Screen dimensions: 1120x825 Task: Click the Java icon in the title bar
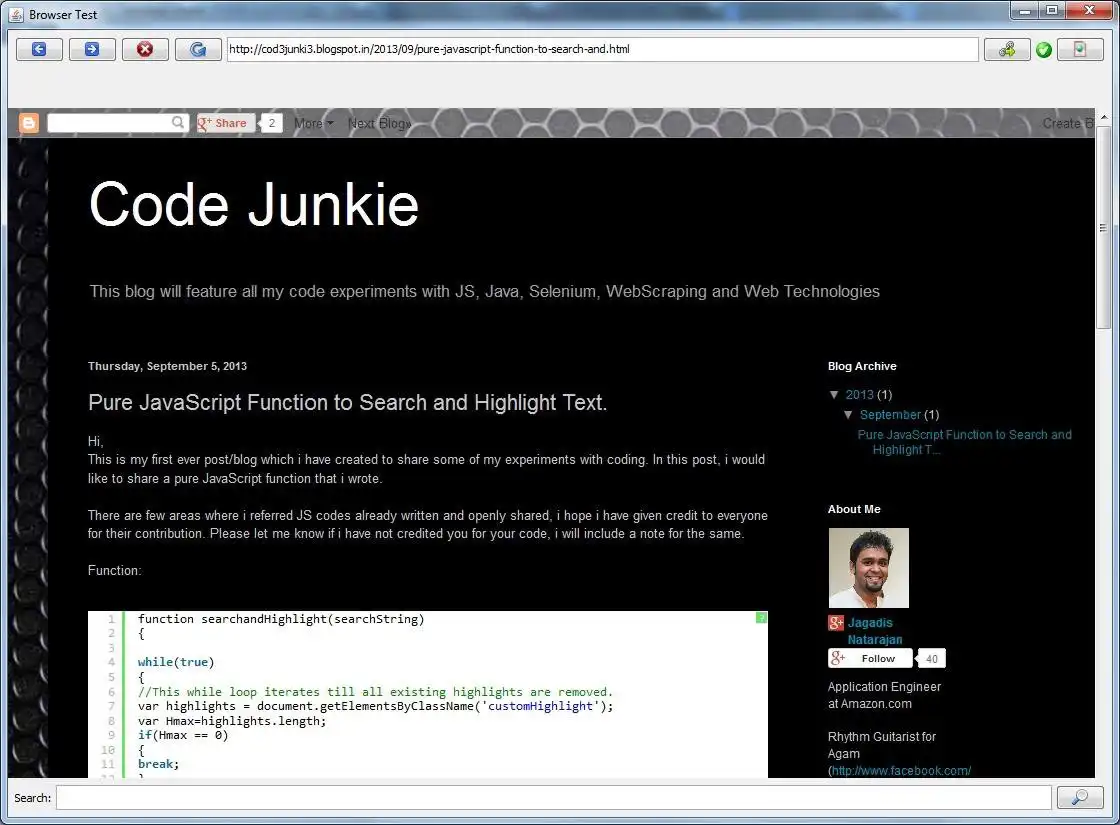pyautogui.click(x=16, y=14)
